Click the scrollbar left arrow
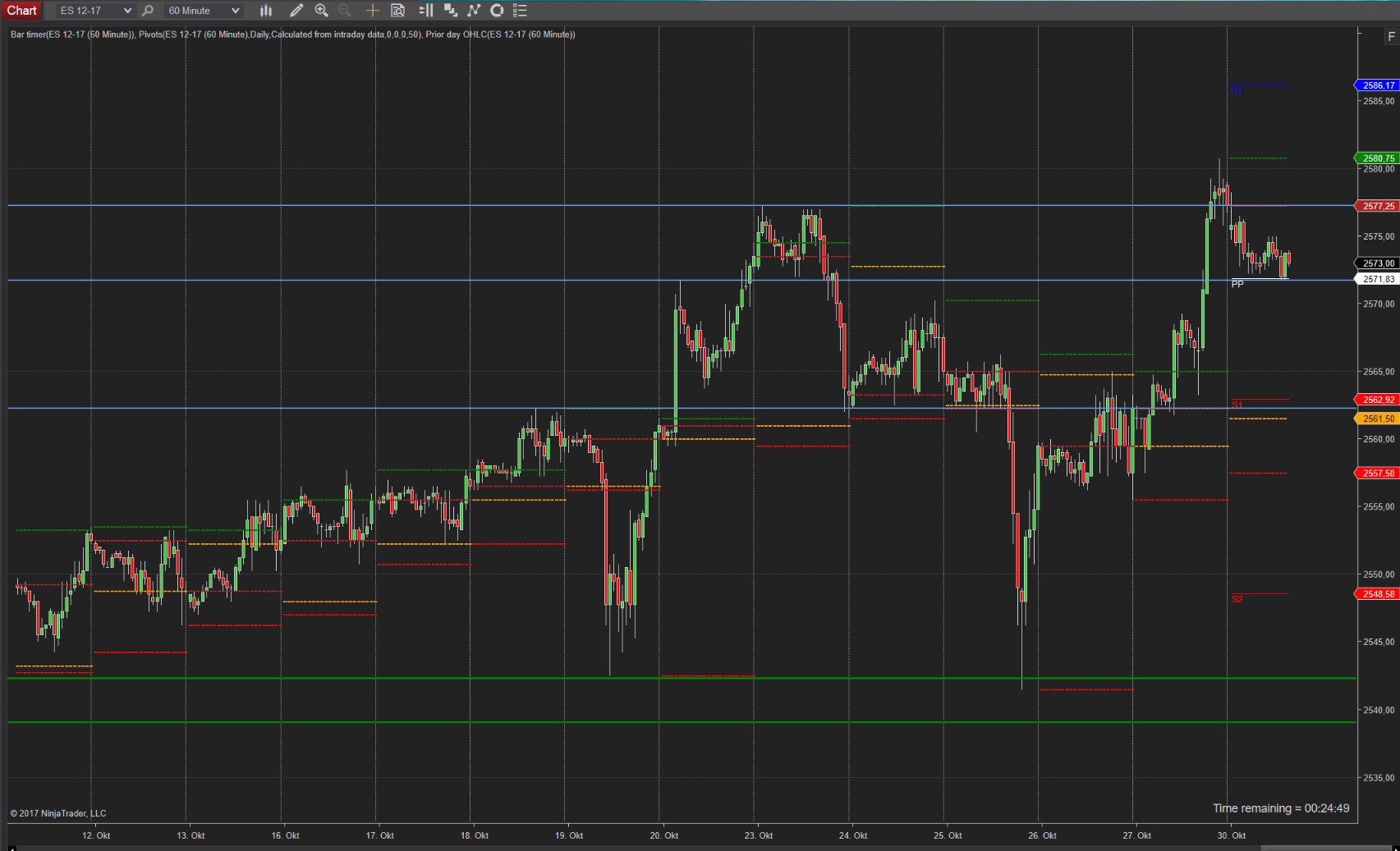Image resolution: width=1400 pixels, height=851 pixels. 11,848
